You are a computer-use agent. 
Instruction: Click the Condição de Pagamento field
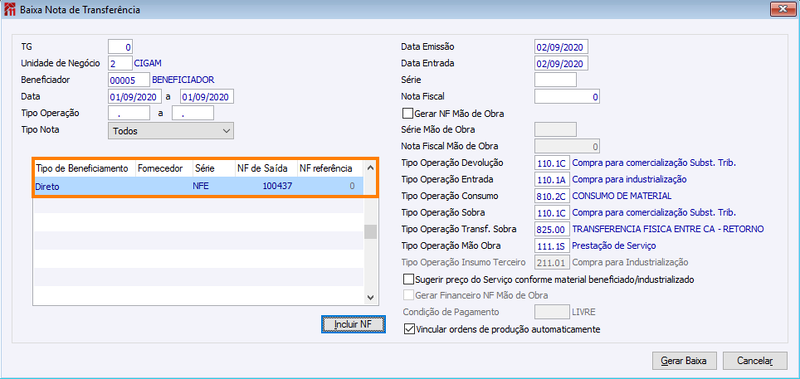click(552, 311)
